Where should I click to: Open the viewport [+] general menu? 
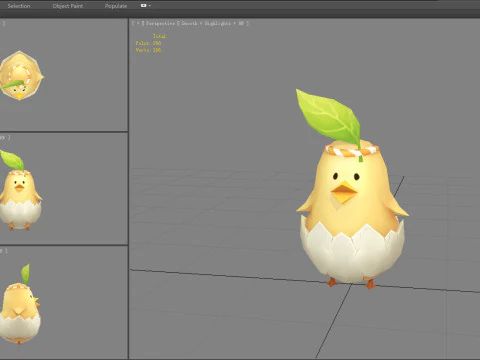[x=137, y=23]
